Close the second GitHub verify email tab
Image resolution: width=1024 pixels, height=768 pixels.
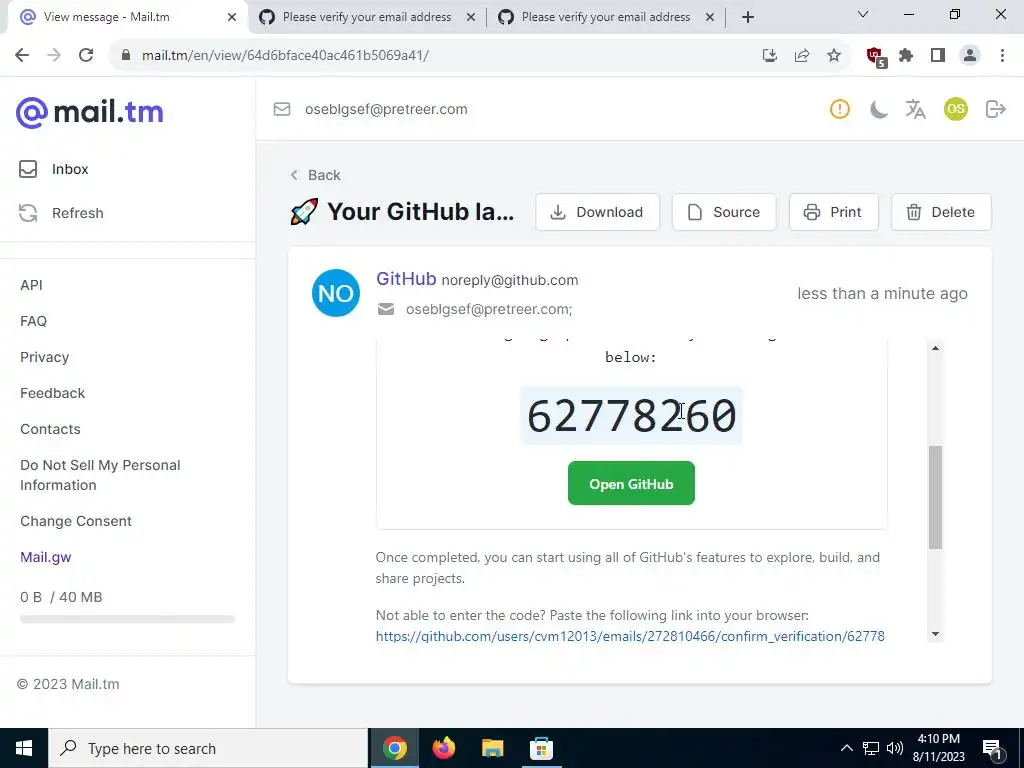click(x=710, y=17)
